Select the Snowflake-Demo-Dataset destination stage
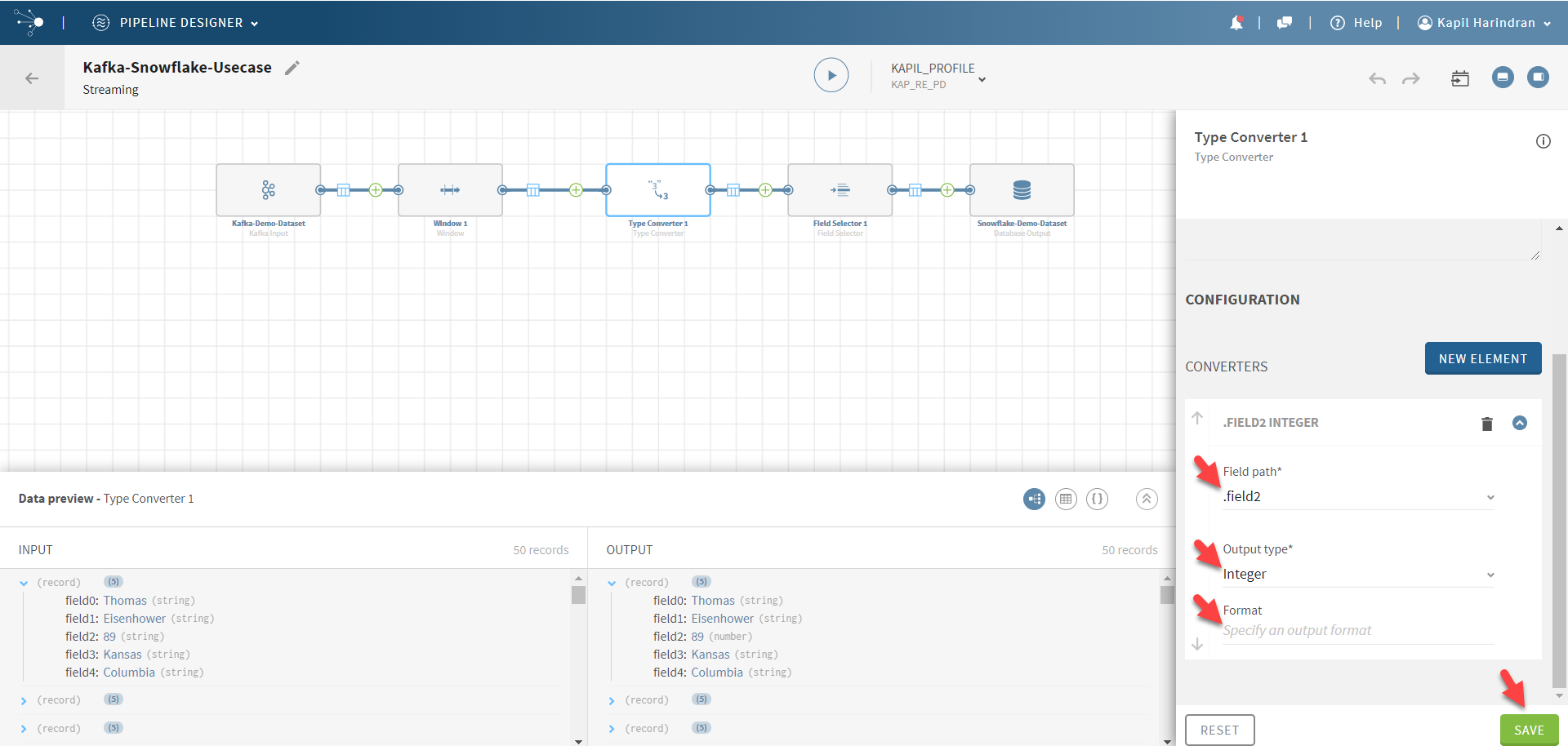1568x746 pixels. point(1022,189)
